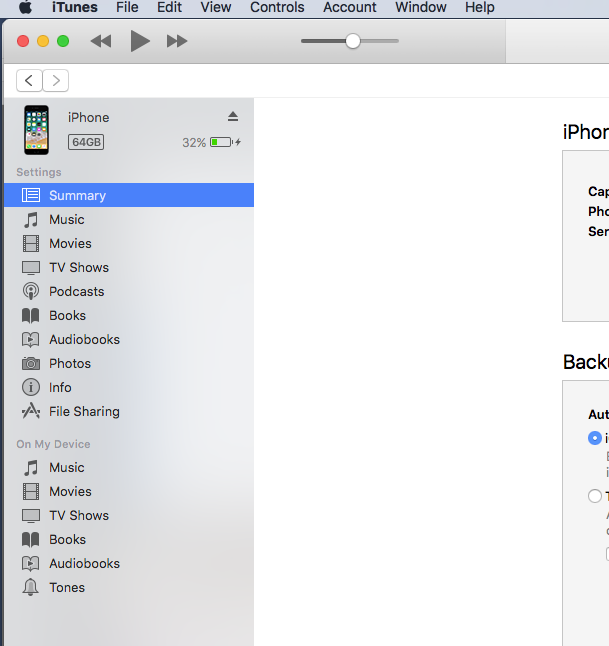609x646 pixels.
Task: Click the Audiobooks icon under Settings
Action: [31, 339]
